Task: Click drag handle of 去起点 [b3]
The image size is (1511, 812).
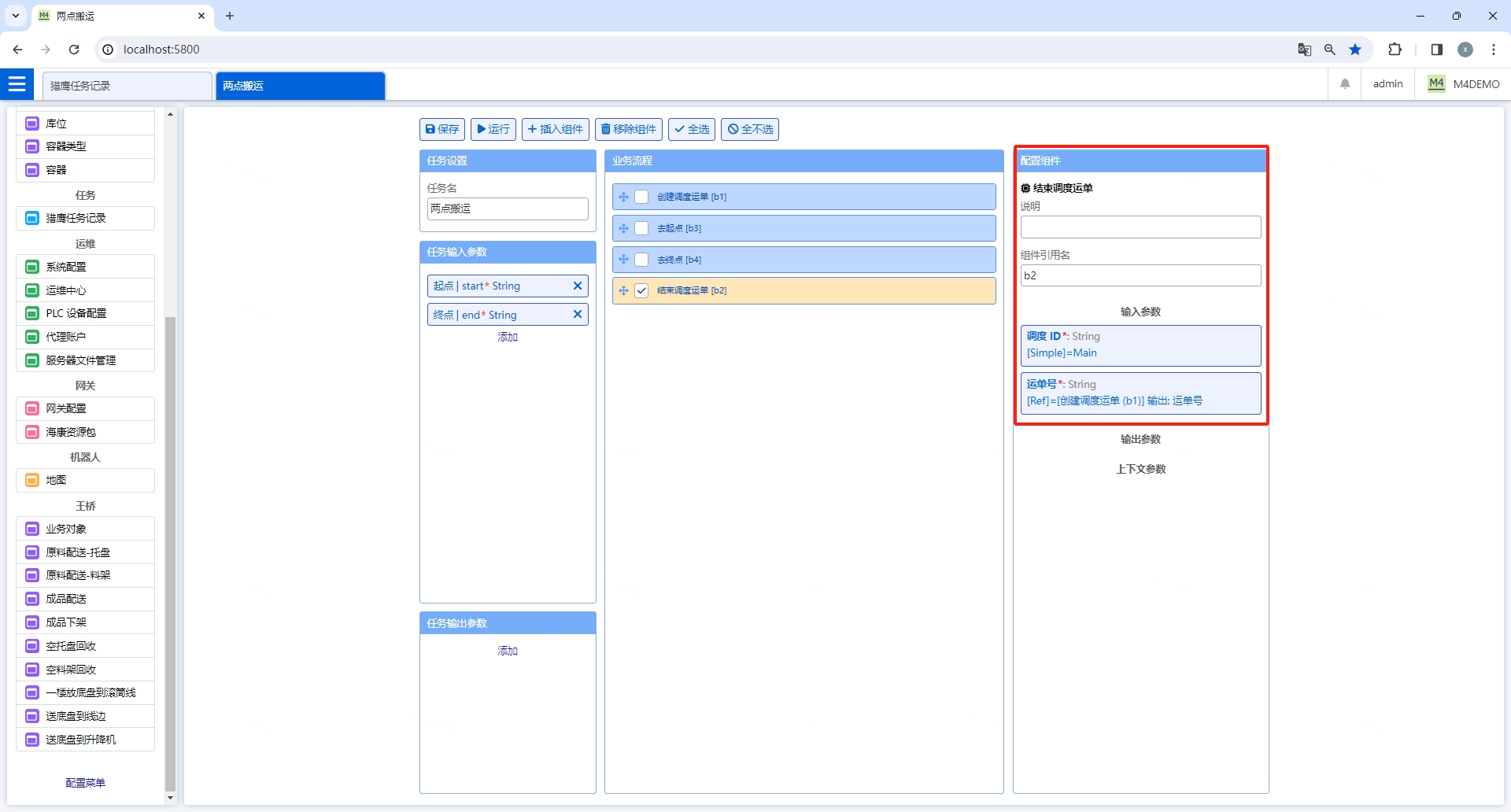Action: [x=623, y=228]
